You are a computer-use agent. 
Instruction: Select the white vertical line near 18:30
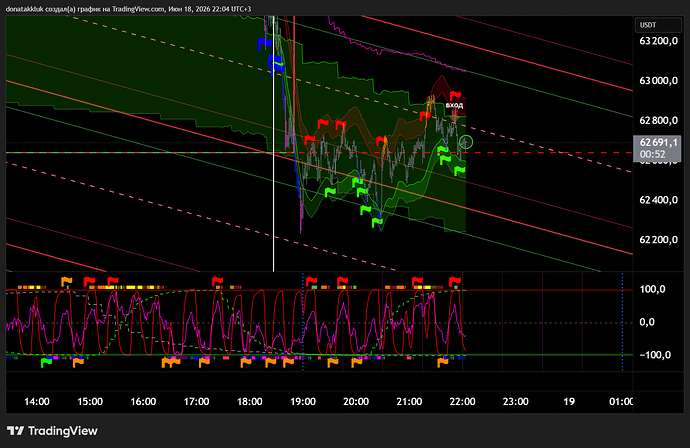[x=273, y=143]
